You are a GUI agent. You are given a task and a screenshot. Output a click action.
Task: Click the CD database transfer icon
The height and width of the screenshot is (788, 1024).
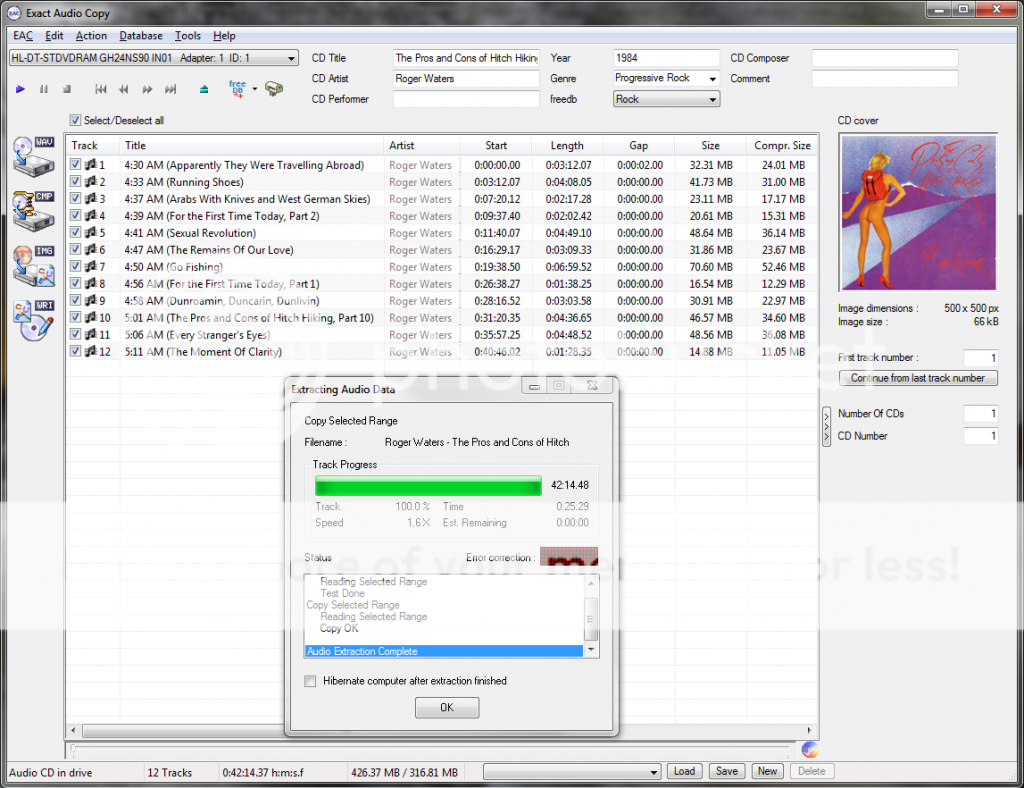click(274, 89)
